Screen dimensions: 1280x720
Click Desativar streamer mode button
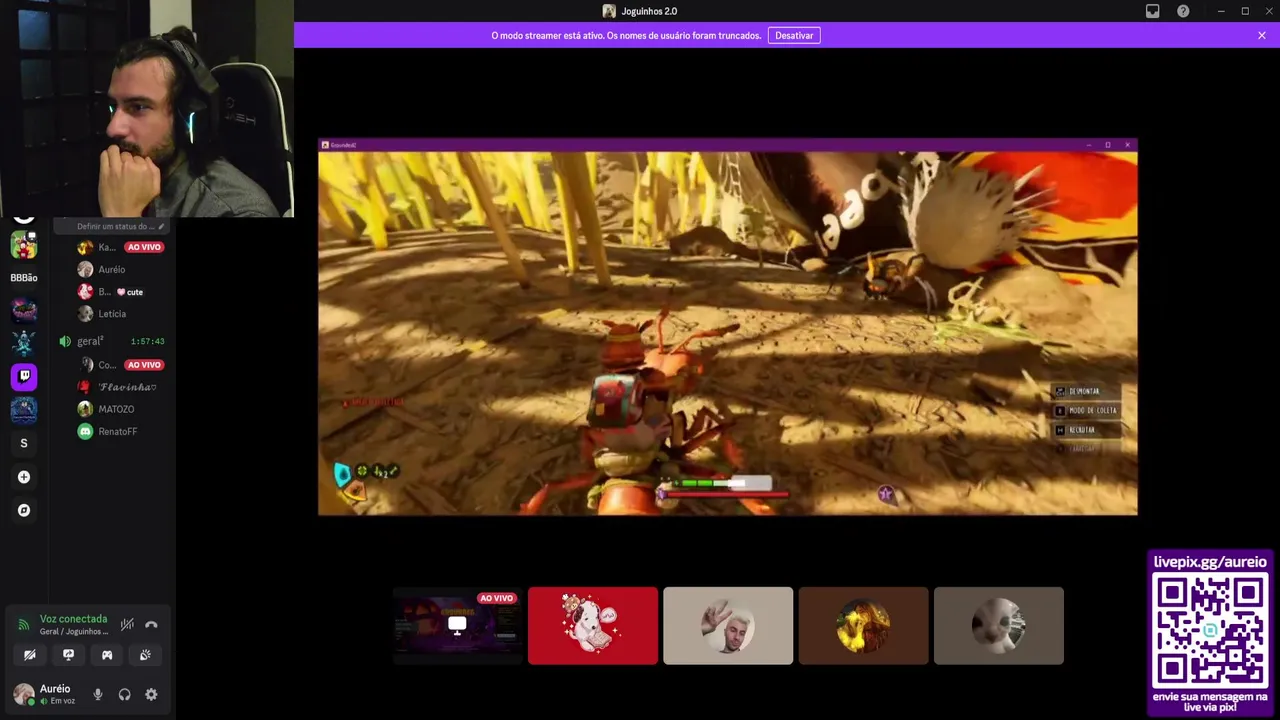coord(794,35)
